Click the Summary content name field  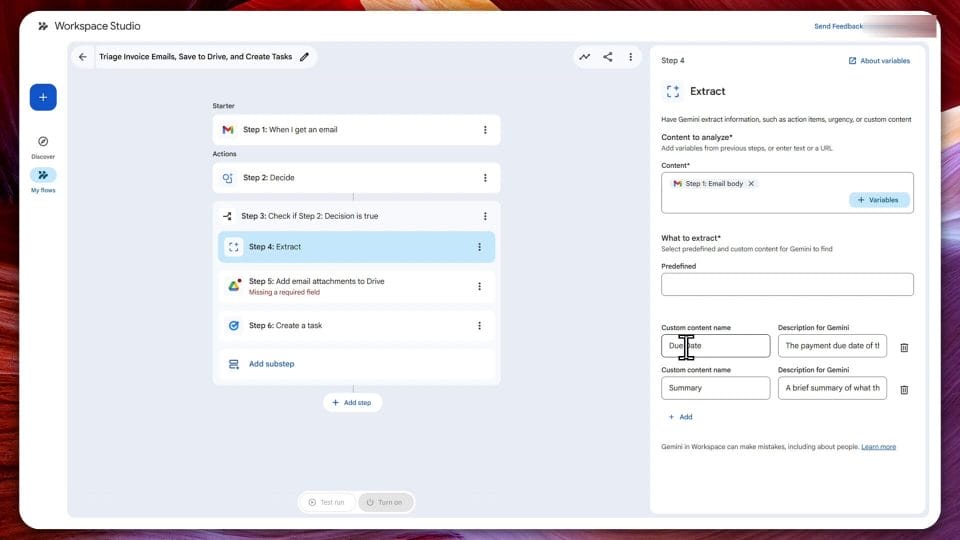(715, 388)
